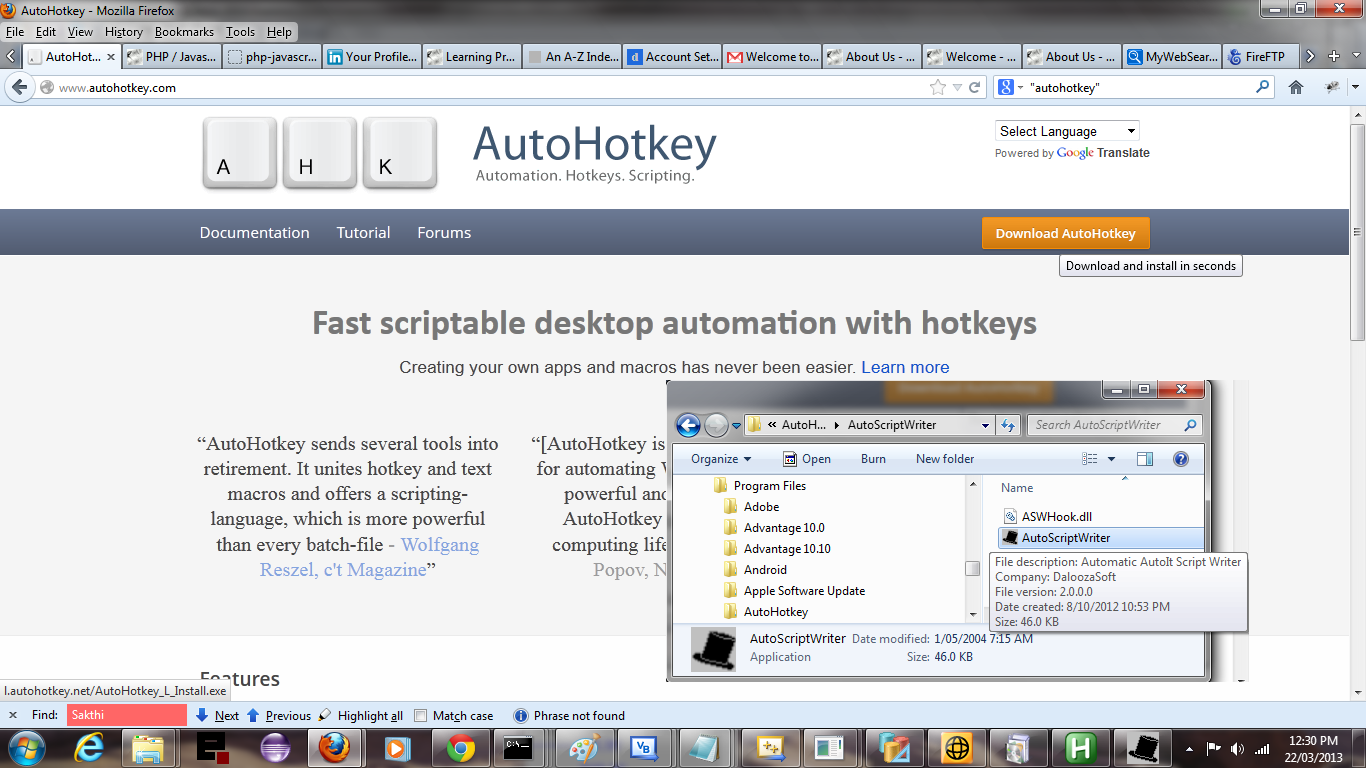Open the File menu
The width and height of the screenshot is (1366, 768).
(x=15, y=32)
